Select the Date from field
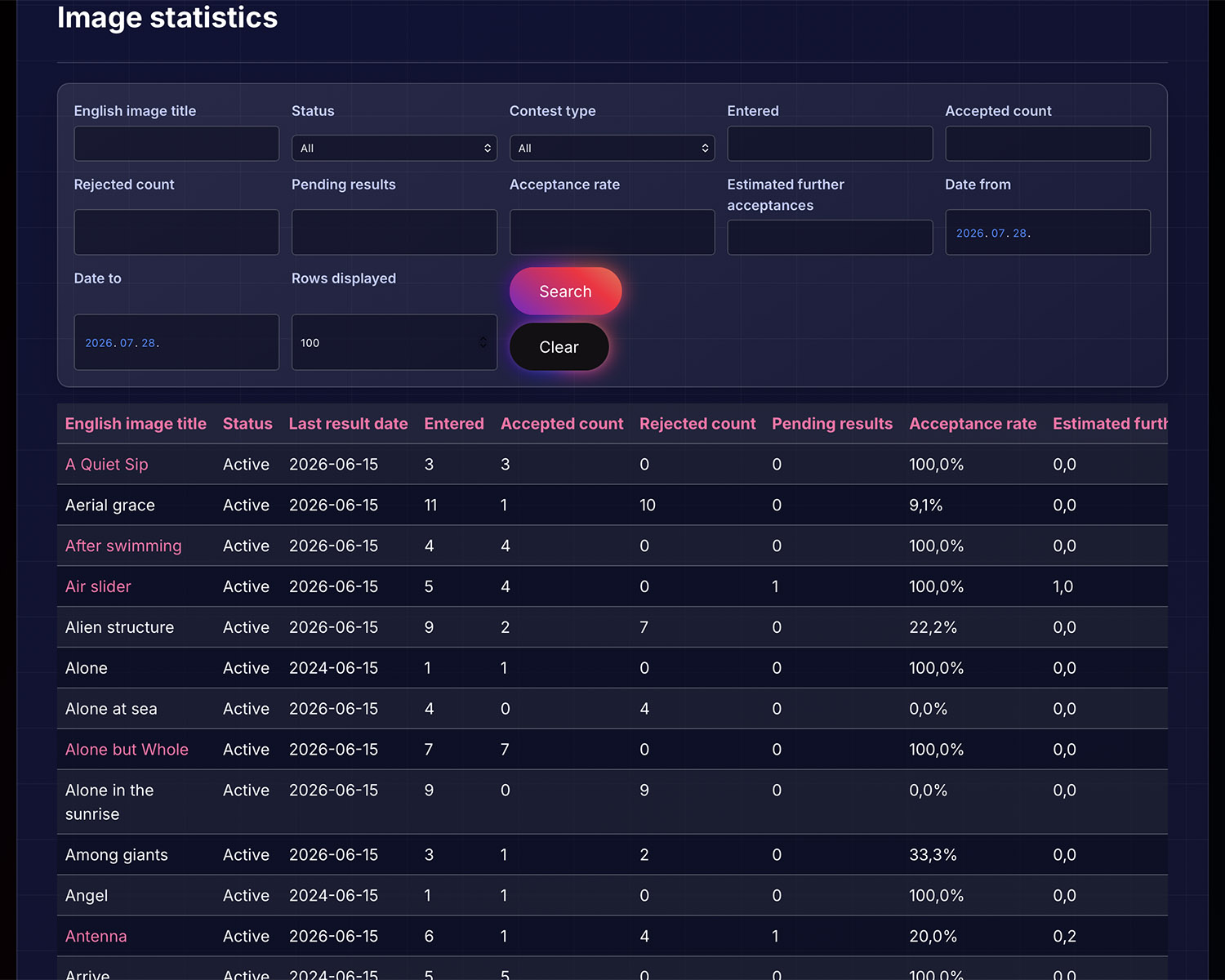 click(1048, 232)
